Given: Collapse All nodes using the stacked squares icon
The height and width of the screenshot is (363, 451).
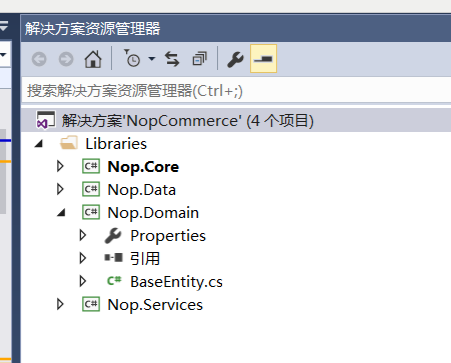Looking at the screenshot, I should 200,59.
